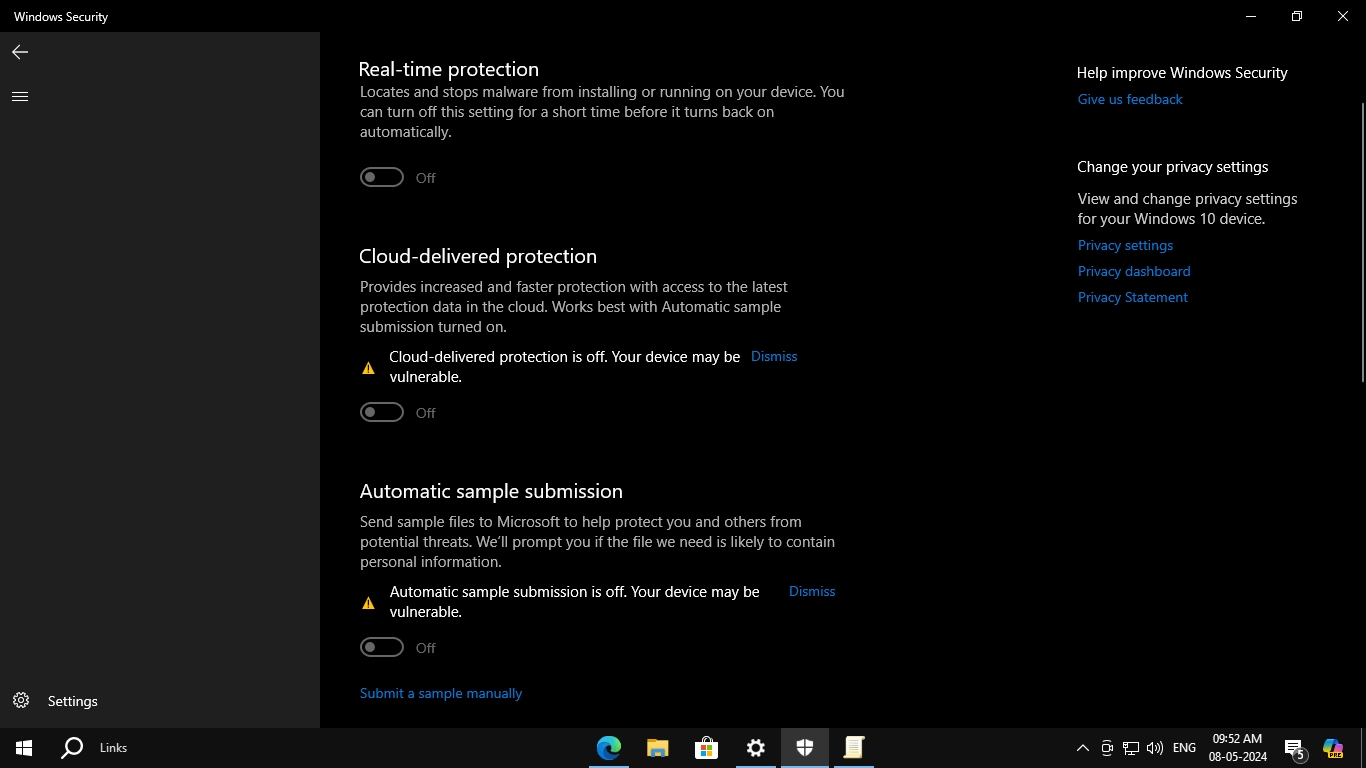
Task: Minimize the Windows Security window
Action: tap(1251, 16)
